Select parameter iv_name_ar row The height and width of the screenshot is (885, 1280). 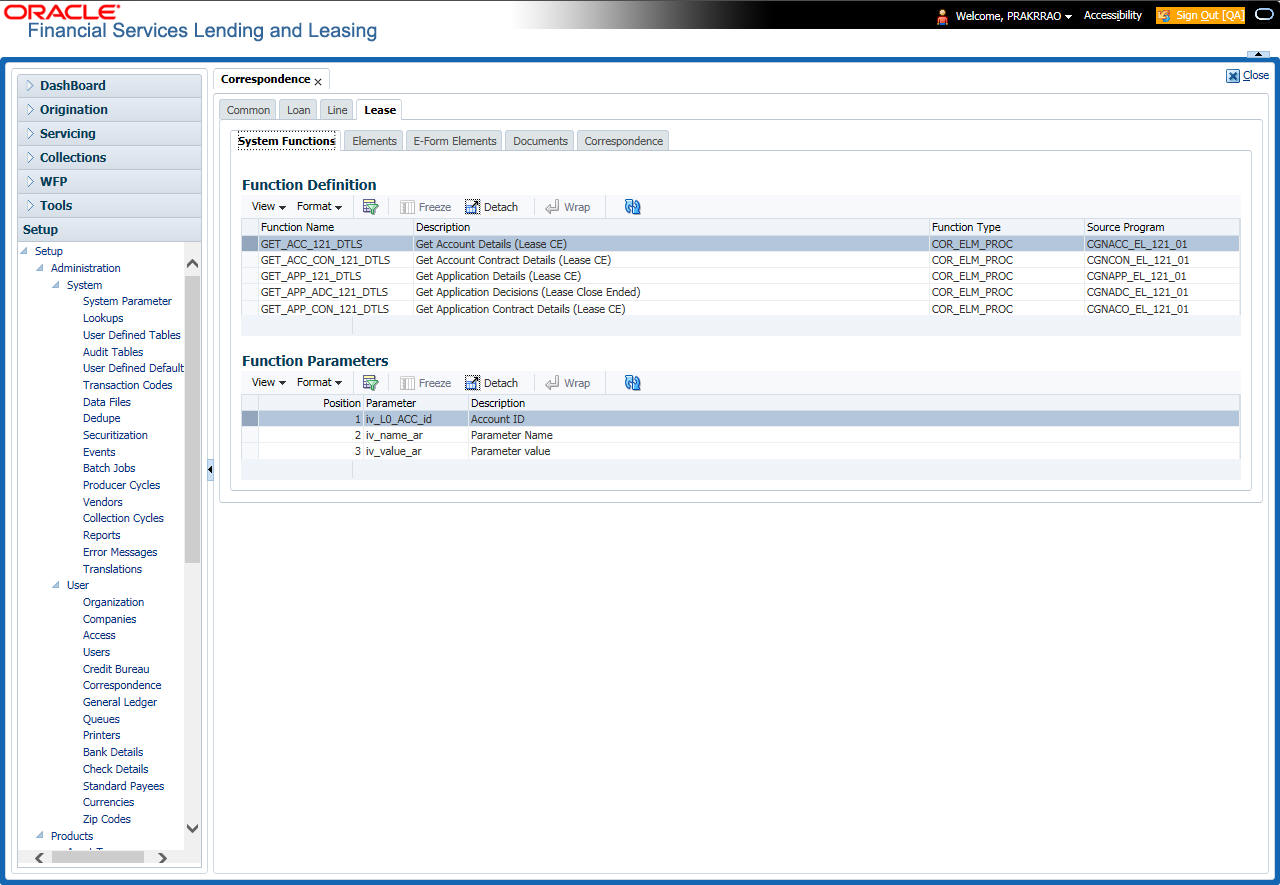pos(740,435)
